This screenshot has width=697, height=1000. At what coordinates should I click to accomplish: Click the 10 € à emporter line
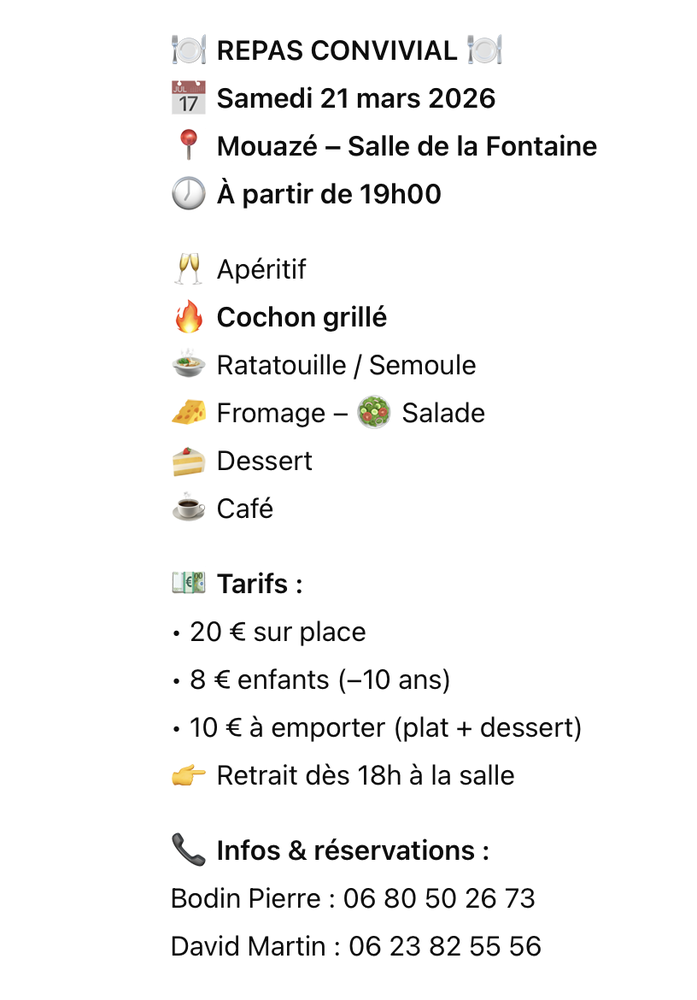pos(385,728)
